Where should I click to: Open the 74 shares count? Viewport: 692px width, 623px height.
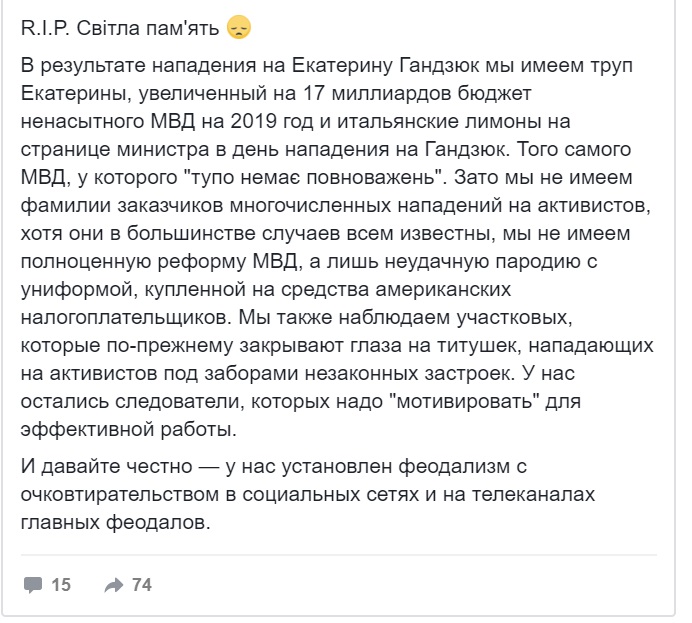(142, 585)
